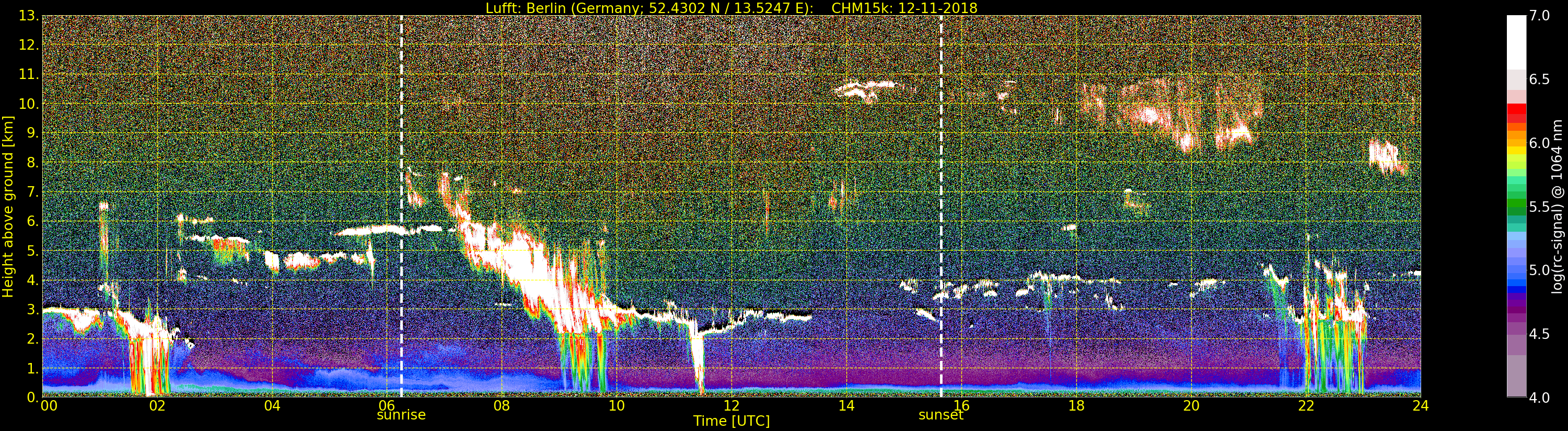Screen dimensions: 1568x431
Task: Click the 'CHM15k: 12-11-2018' title text
Action: 904,8
